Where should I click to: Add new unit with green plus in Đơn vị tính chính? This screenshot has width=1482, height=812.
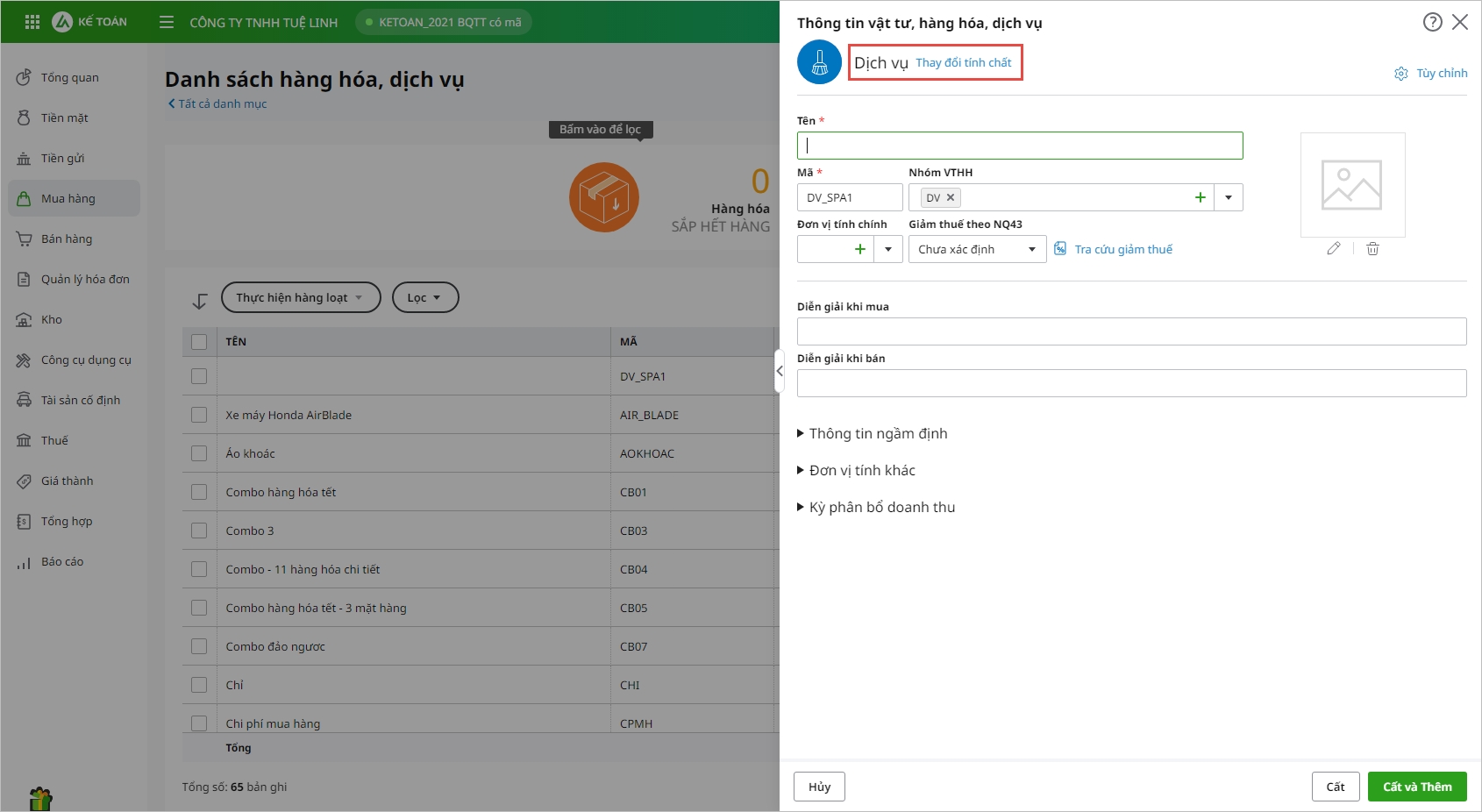pos(860,249)
